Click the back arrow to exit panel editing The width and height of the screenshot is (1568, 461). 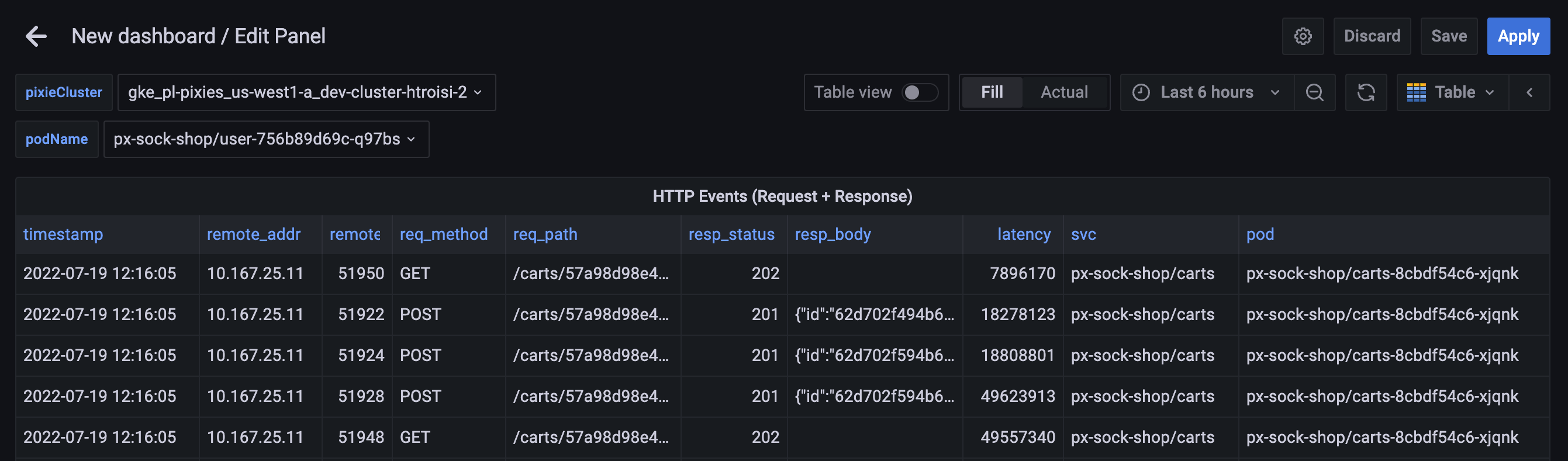[36, 36]
